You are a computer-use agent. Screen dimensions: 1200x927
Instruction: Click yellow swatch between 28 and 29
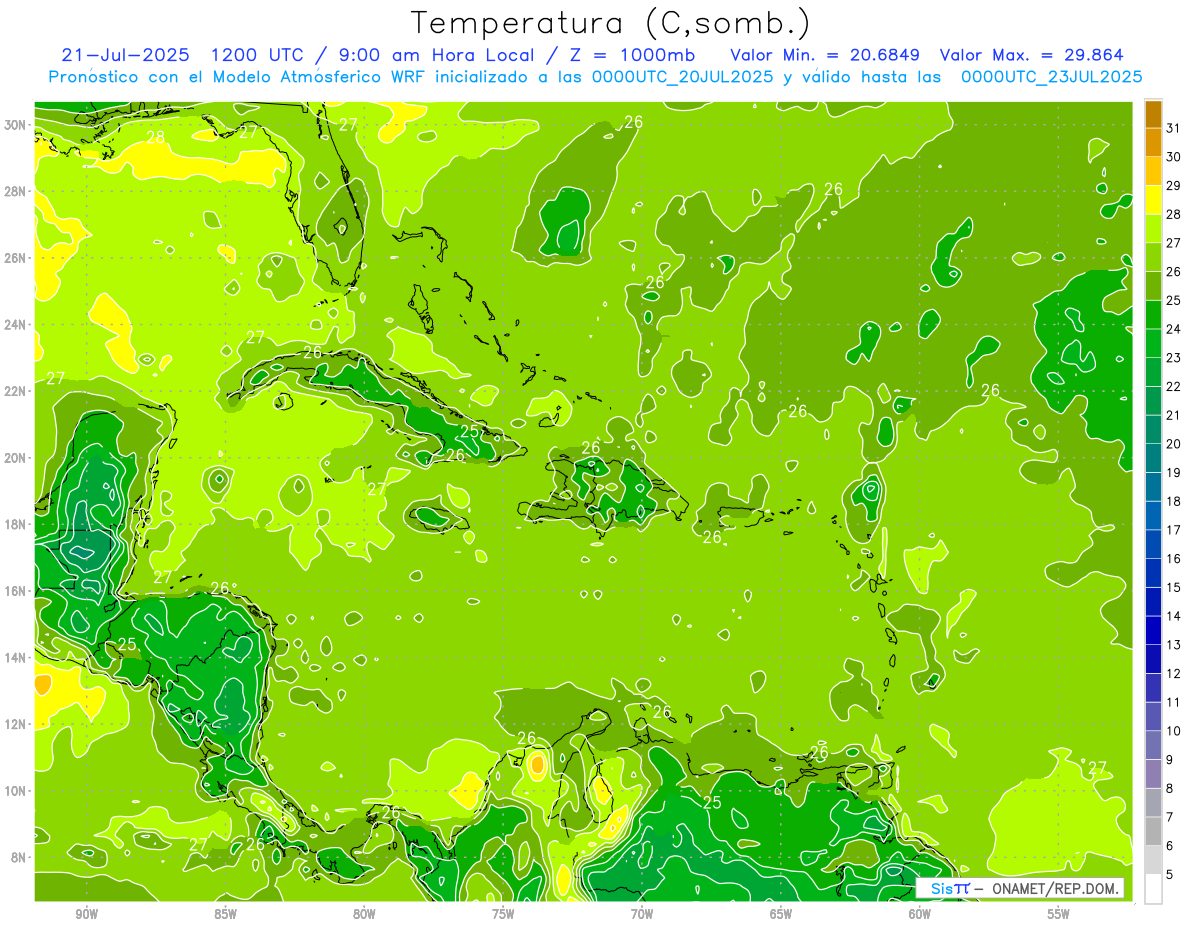(x=1153, y=199)
